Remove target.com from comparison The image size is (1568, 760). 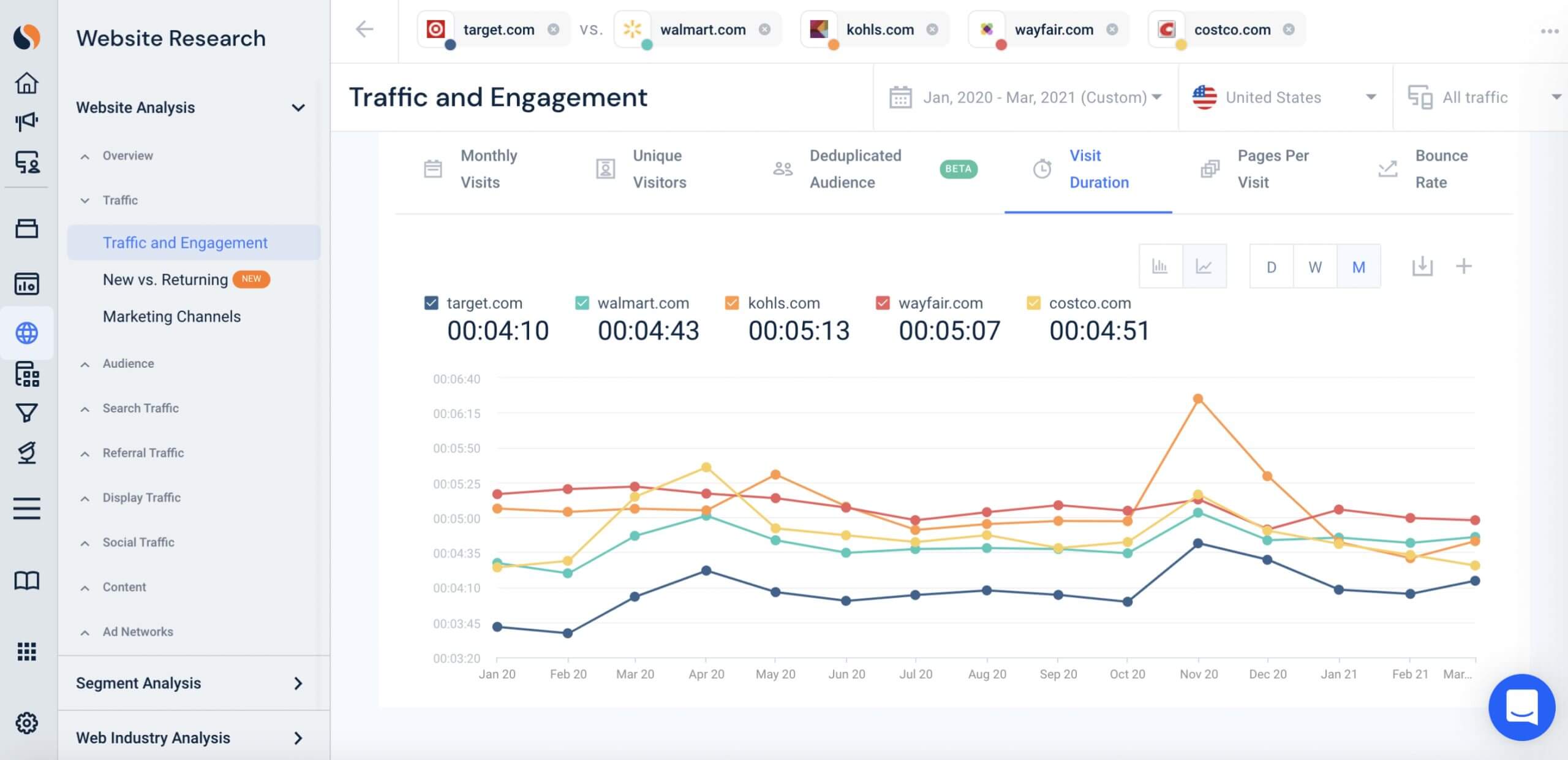tap(553, 29)
